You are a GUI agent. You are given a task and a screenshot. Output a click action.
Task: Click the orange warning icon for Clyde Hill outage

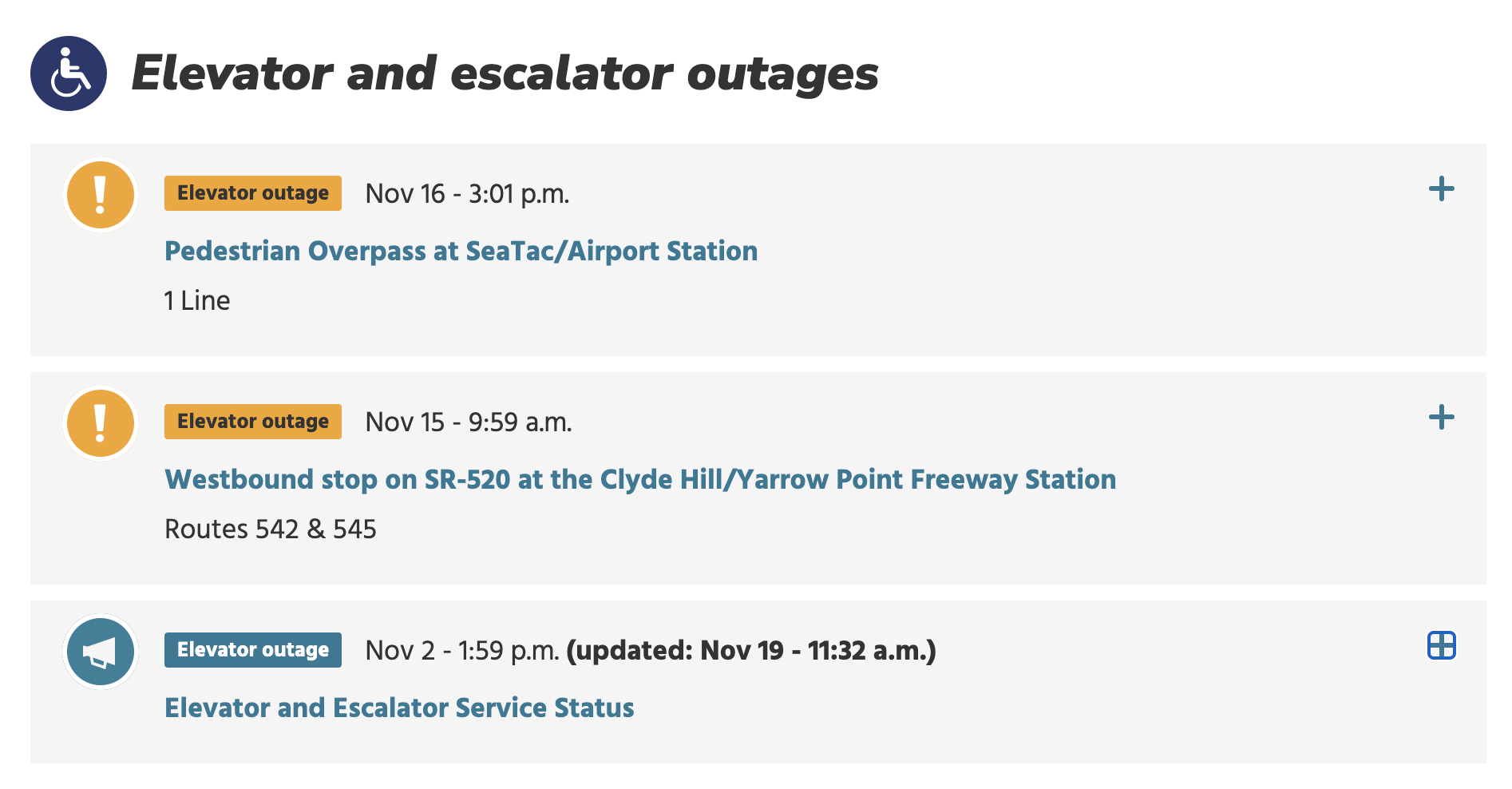coord(101,423)
